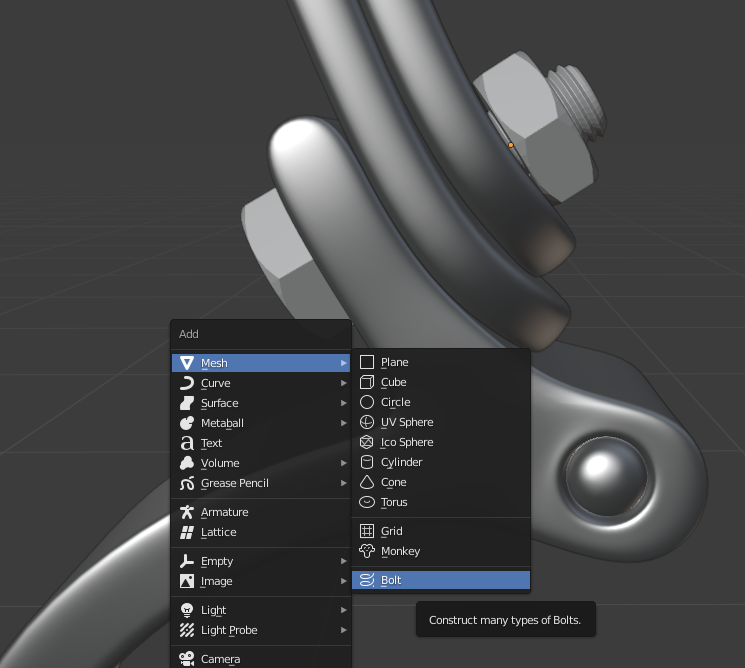Open the Light menu entry
Viewport: 745px width, 668px height.
tap(261, 610)
